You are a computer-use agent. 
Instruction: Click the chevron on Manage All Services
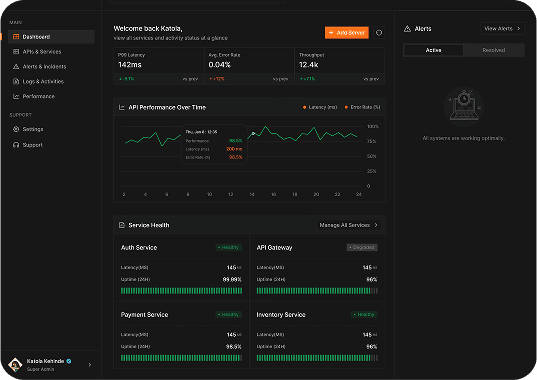click(x=376, y=225)
